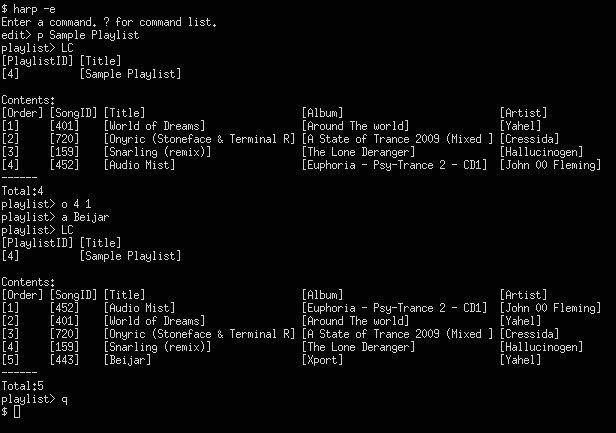The width and height of the screenshot is (616, 433).
Task: Click the "playlist> q" quit command line
Action: click(35, 399)
